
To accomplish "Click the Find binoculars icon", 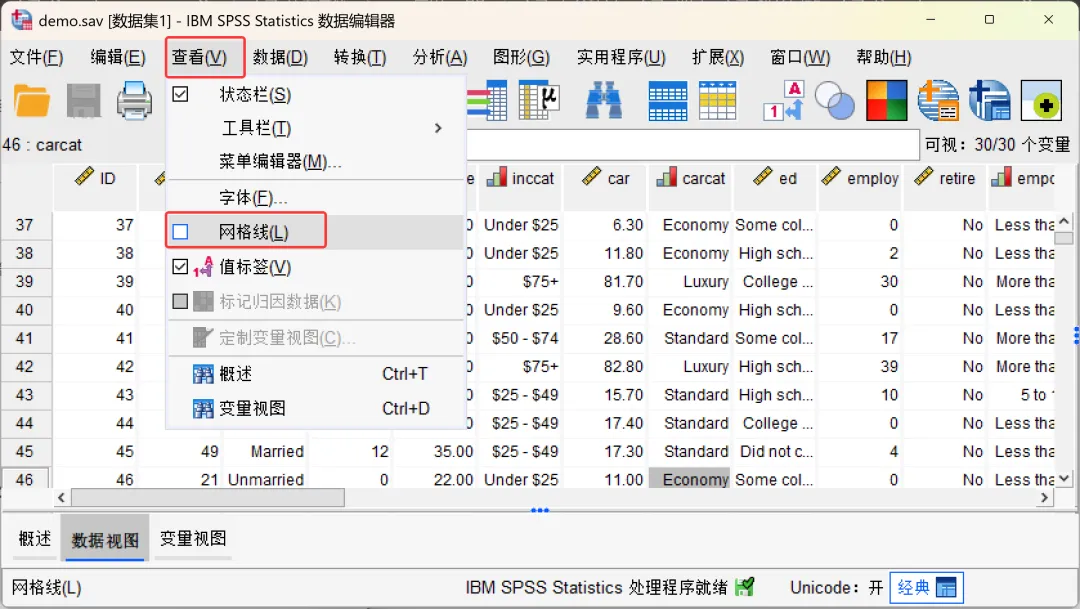I will pyautogui.click(x=603, y=101).
